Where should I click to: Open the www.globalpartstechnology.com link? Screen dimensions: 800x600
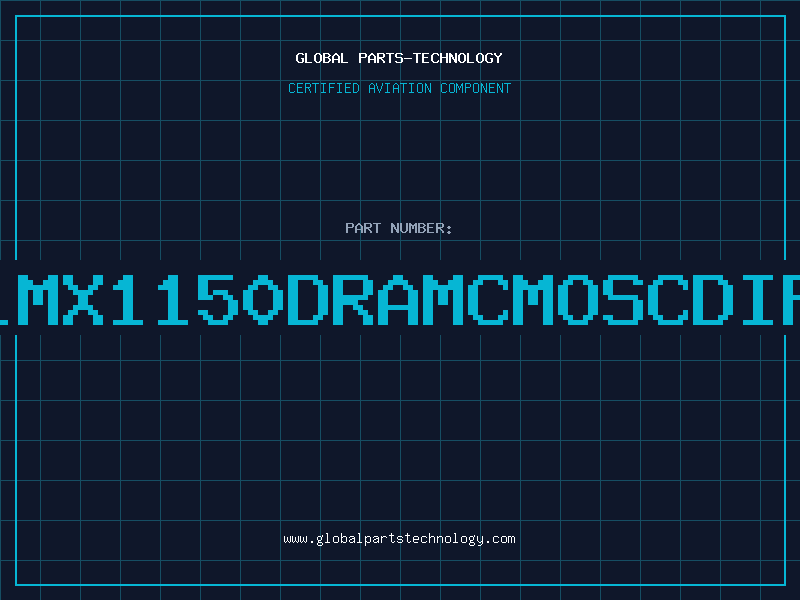[399, 539]
